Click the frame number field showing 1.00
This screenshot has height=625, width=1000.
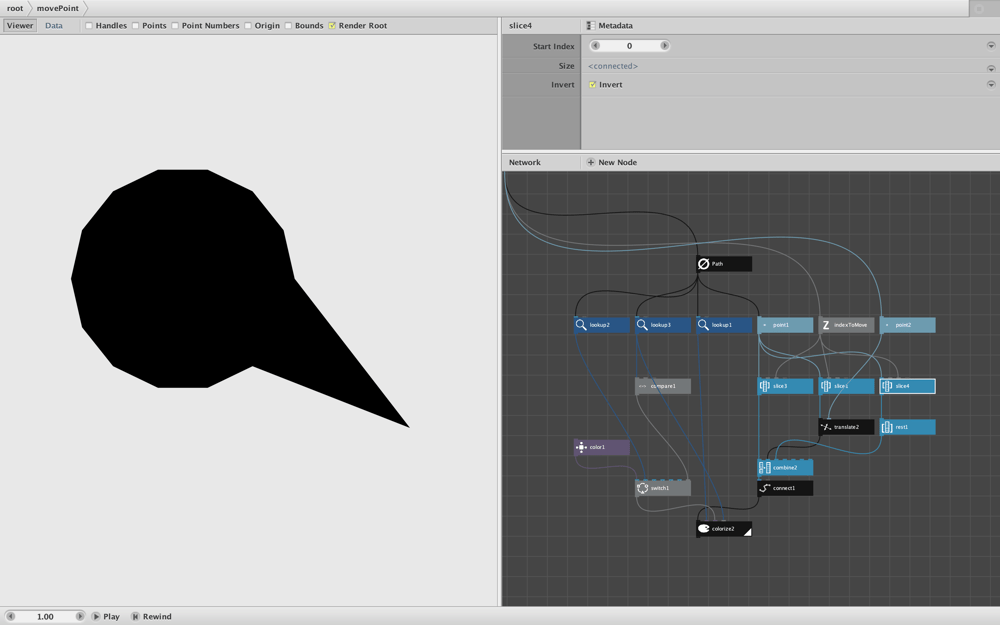45,617
